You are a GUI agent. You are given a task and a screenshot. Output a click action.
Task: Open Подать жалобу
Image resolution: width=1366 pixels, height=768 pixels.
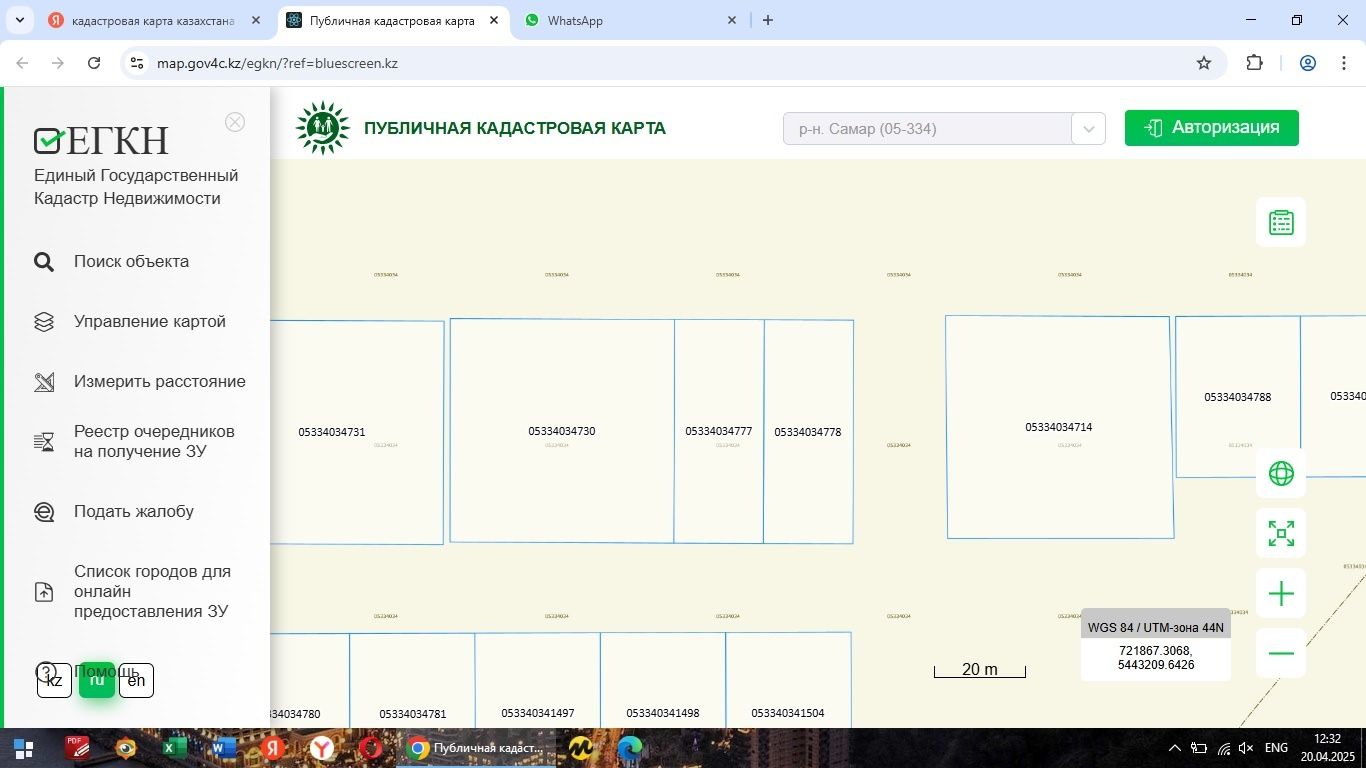click(134, 511)
